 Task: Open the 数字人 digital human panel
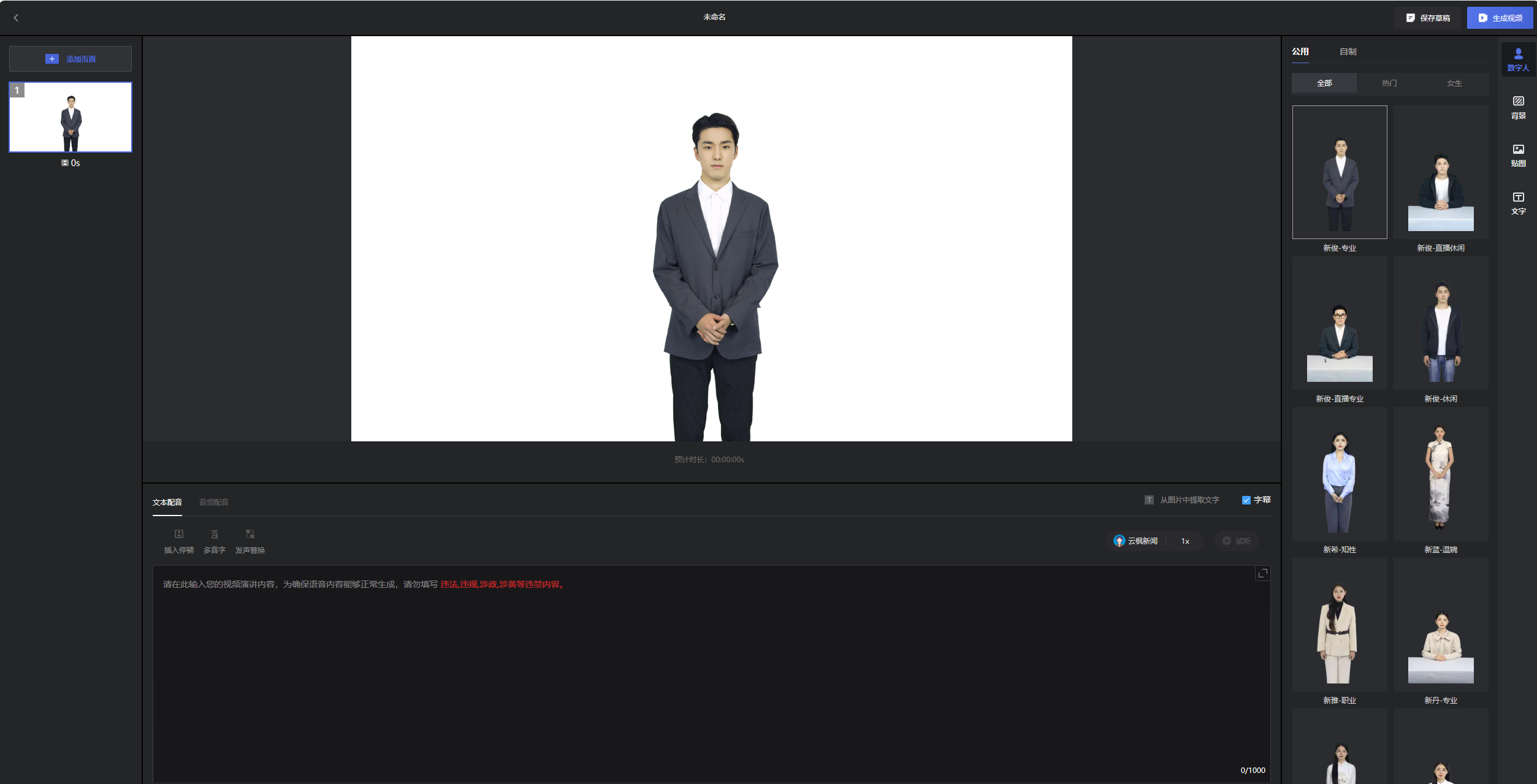click(1518, 59)
